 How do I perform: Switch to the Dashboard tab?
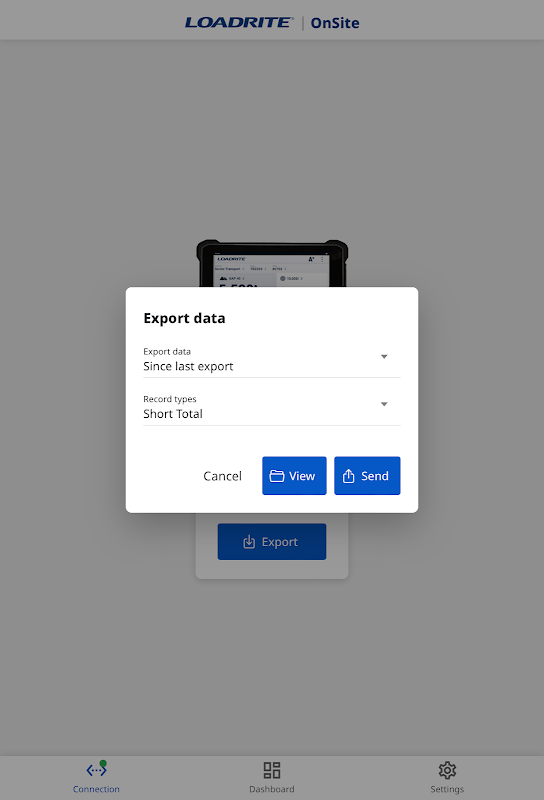(272, 777)
